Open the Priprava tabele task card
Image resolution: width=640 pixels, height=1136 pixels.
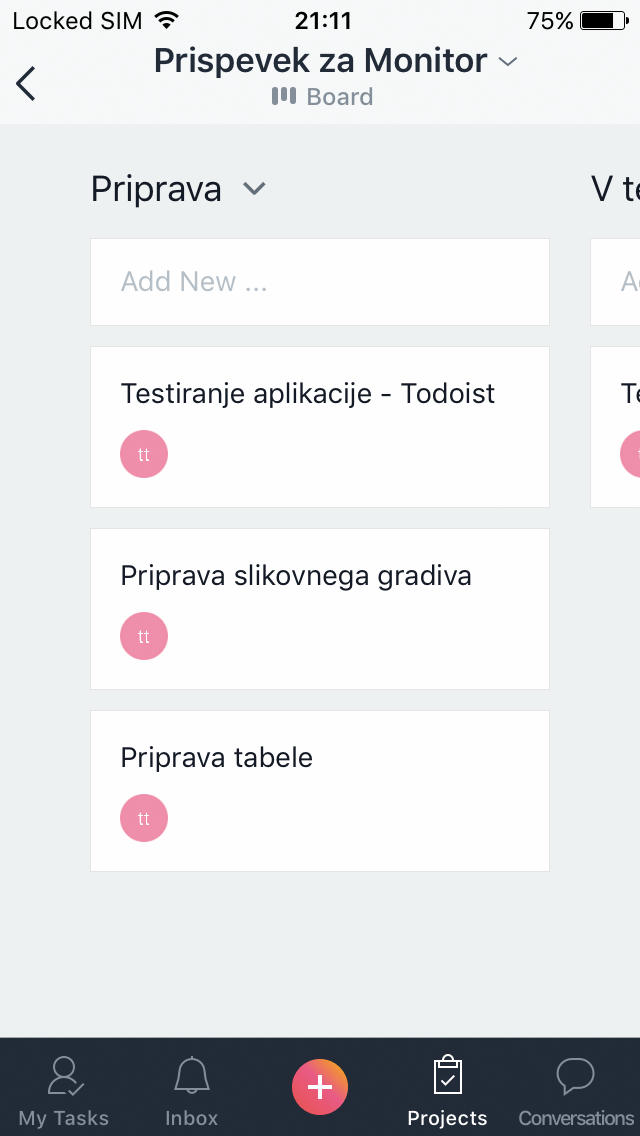[x=320, y=790]
